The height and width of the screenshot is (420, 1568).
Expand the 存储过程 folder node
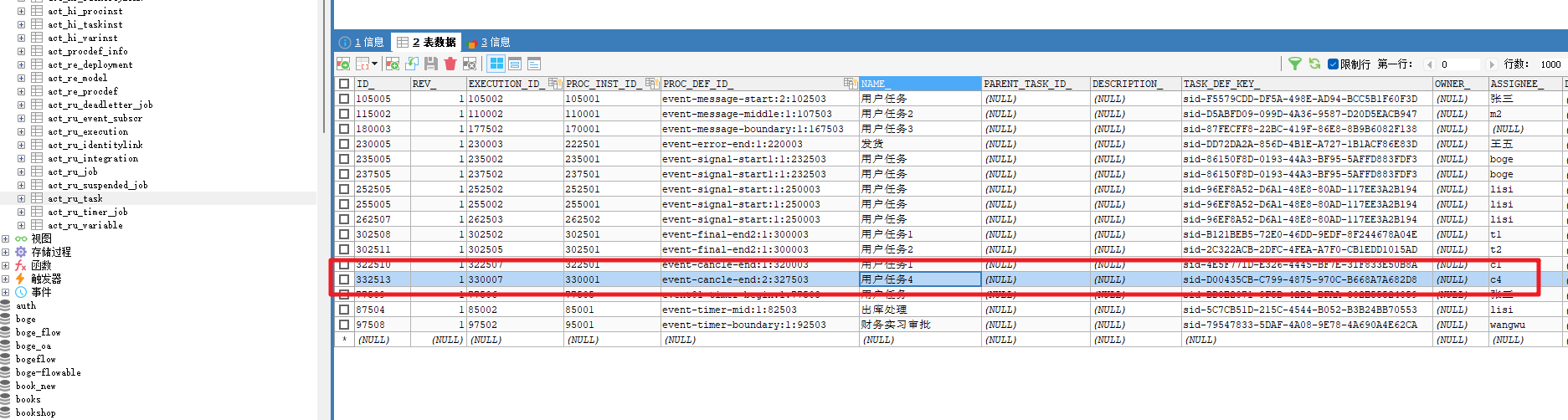tap(6, 252)
